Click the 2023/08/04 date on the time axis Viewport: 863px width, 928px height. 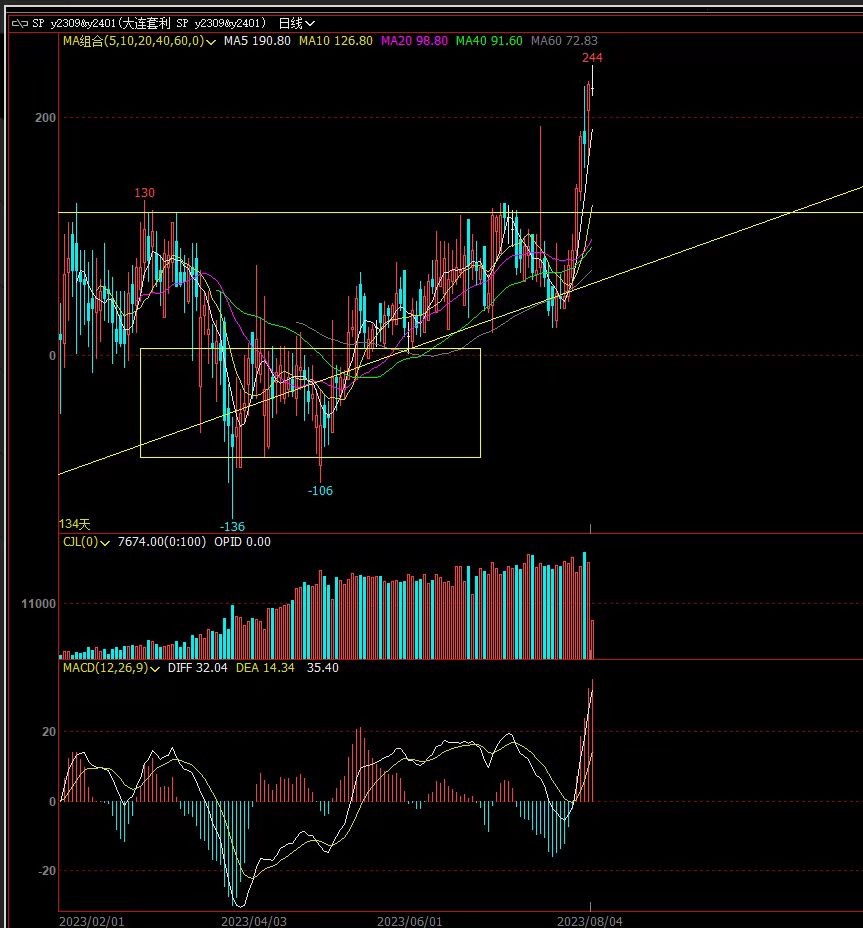(590, 920)
